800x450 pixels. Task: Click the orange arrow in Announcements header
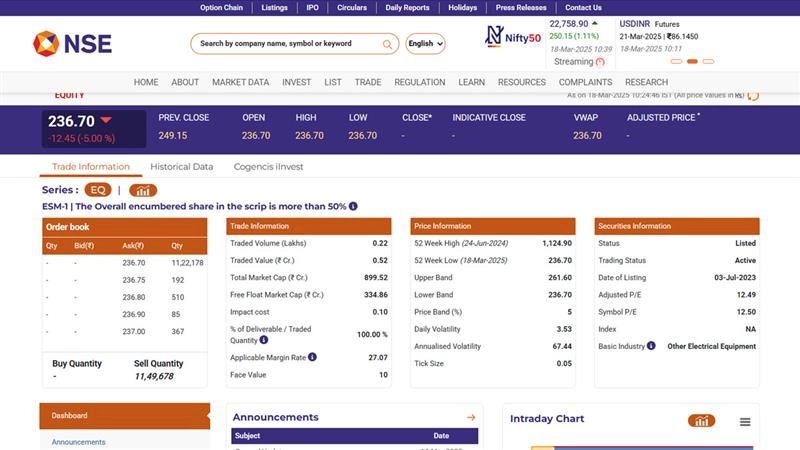(471, 417)
